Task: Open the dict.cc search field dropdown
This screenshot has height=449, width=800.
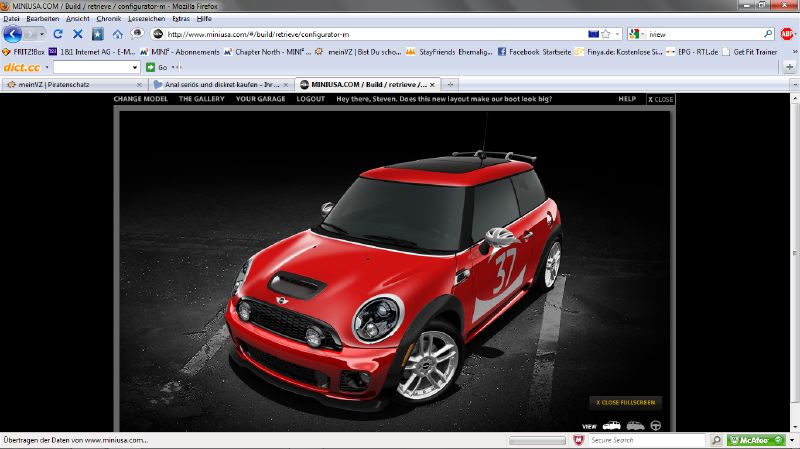Action: click(135, 67)
